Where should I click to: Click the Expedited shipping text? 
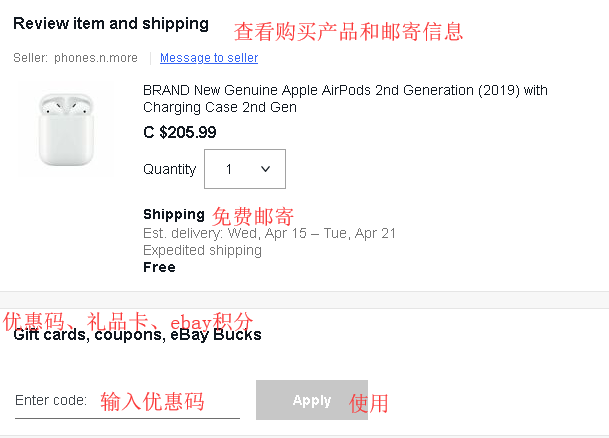click(202, 250)
